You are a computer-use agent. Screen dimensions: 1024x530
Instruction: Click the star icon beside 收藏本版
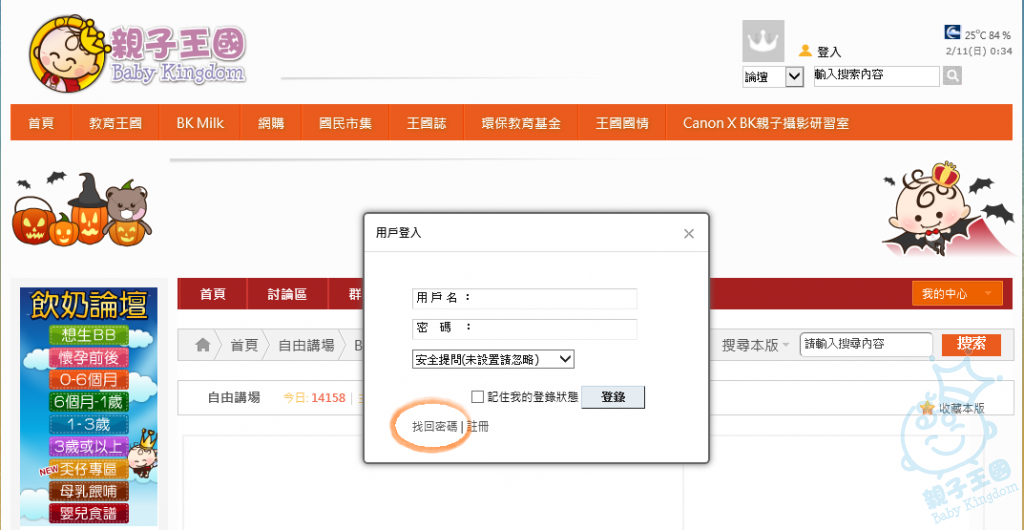pos(928,408)
